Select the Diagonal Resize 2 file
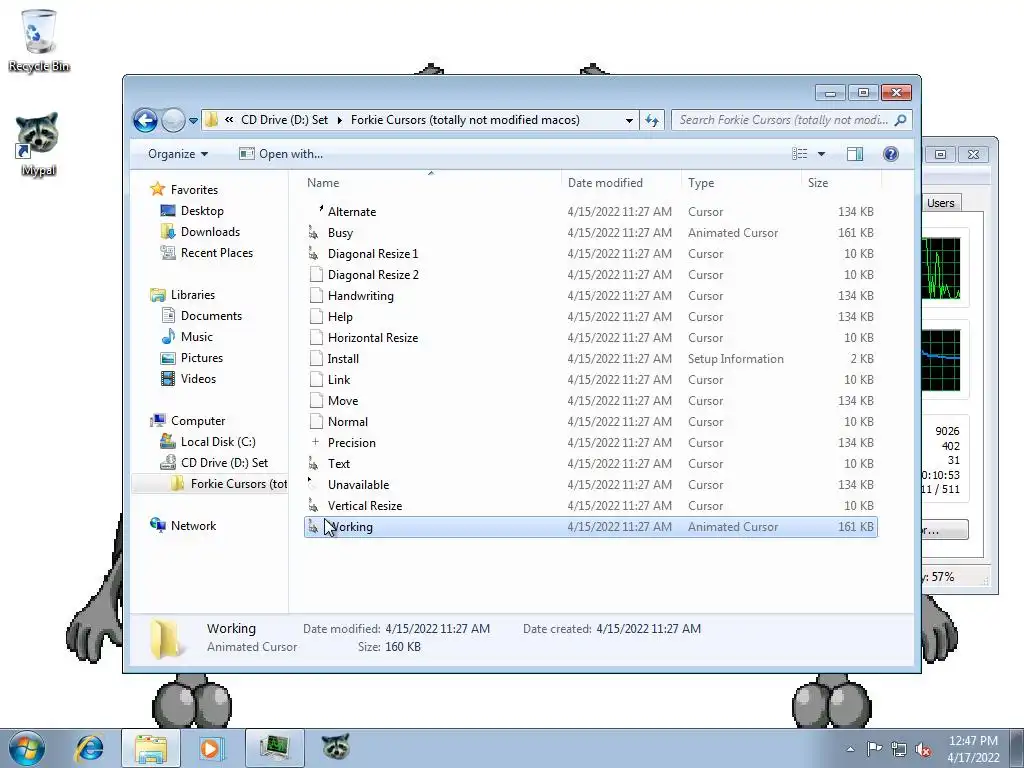Viewport: 1024px width, 768px height. [x=590, y=275]
